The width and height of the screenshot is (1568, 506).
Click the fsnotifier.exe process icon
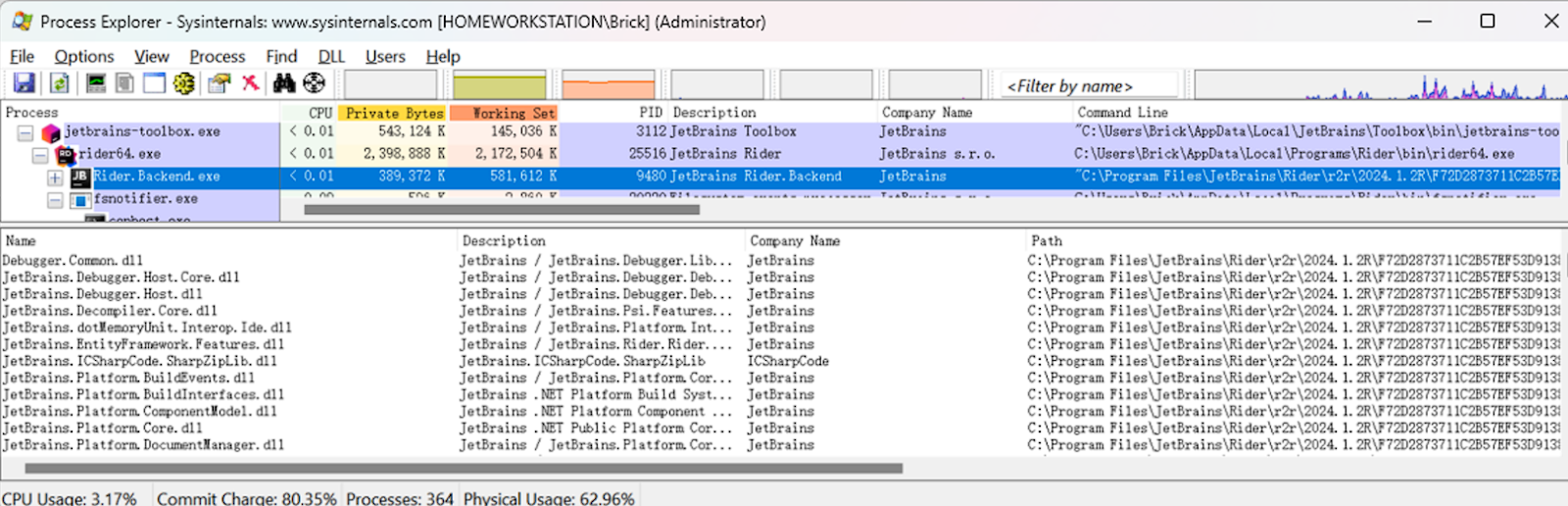click(x=80, y=200)
